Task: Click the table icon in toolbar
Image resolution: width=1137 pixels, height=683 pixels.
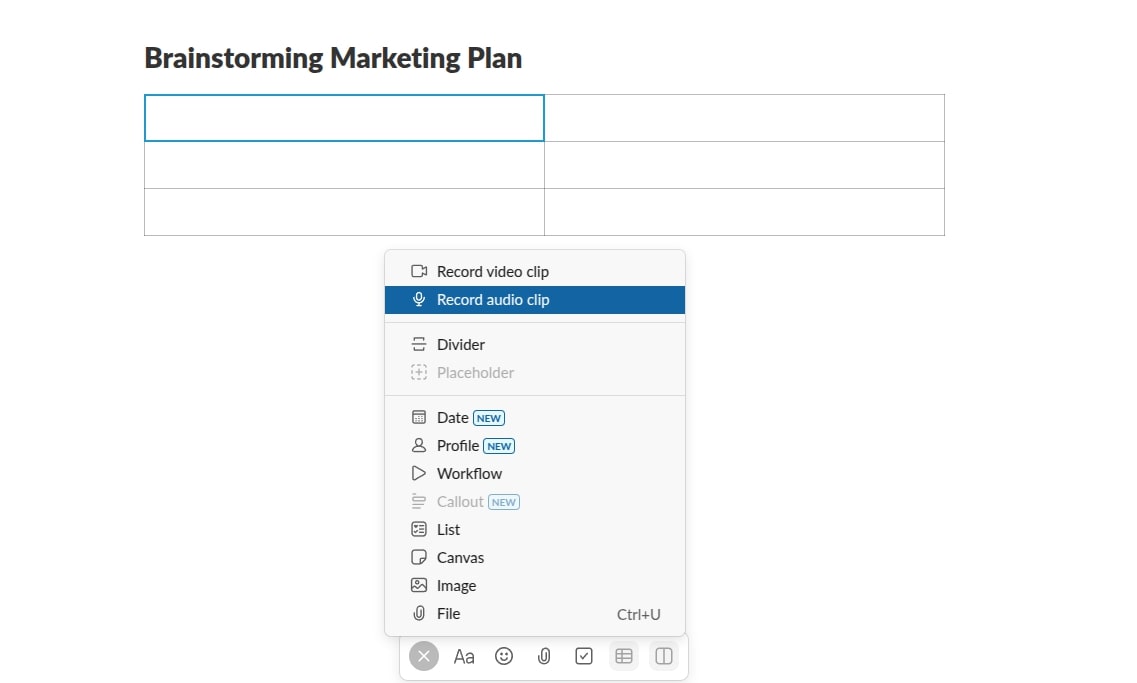Action: [x=624, y=656]
